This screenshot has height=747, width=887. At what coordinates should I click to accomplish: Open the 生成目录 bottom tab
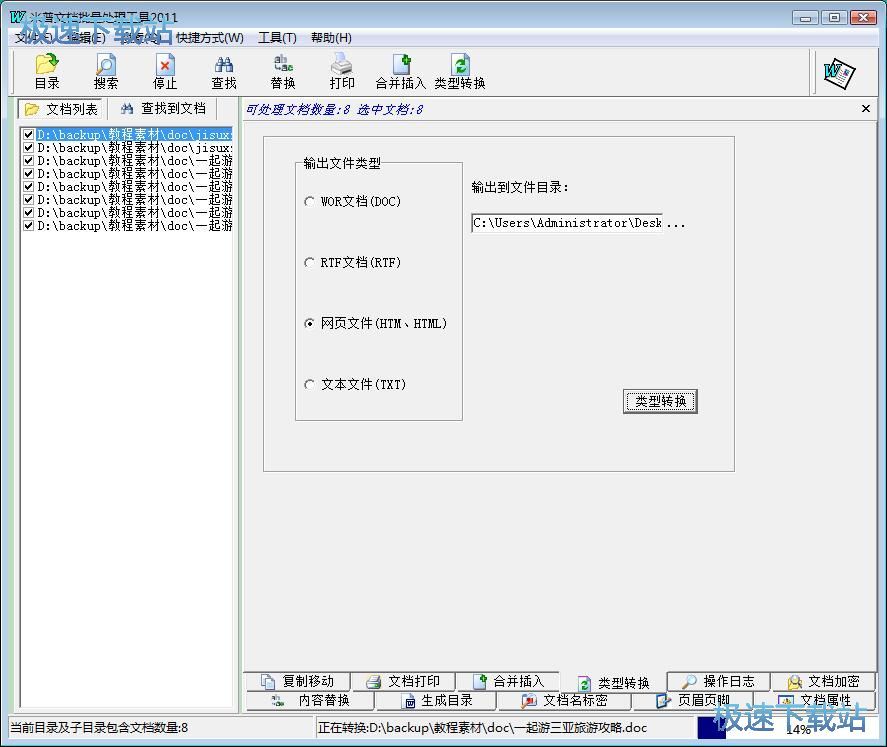437,700
